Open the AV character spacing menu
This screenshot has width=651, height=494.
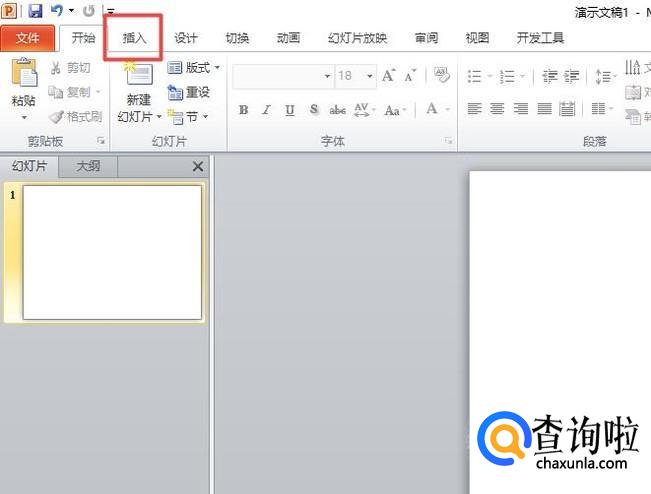364,110
